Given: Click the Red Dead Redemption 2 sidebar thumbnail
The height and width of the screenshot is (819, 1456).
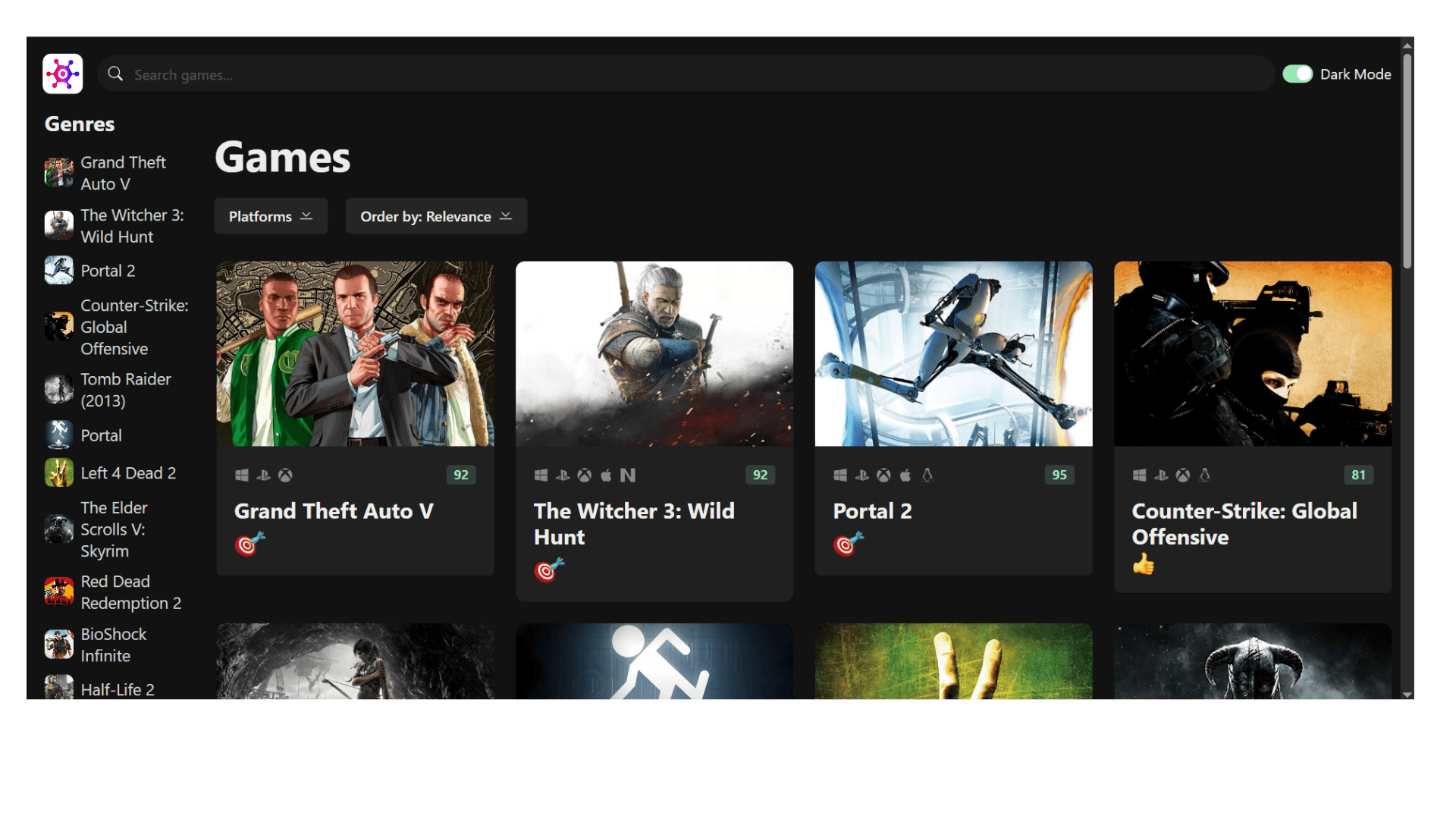Looking at the screenshot, I should click(x=58, y=592).
